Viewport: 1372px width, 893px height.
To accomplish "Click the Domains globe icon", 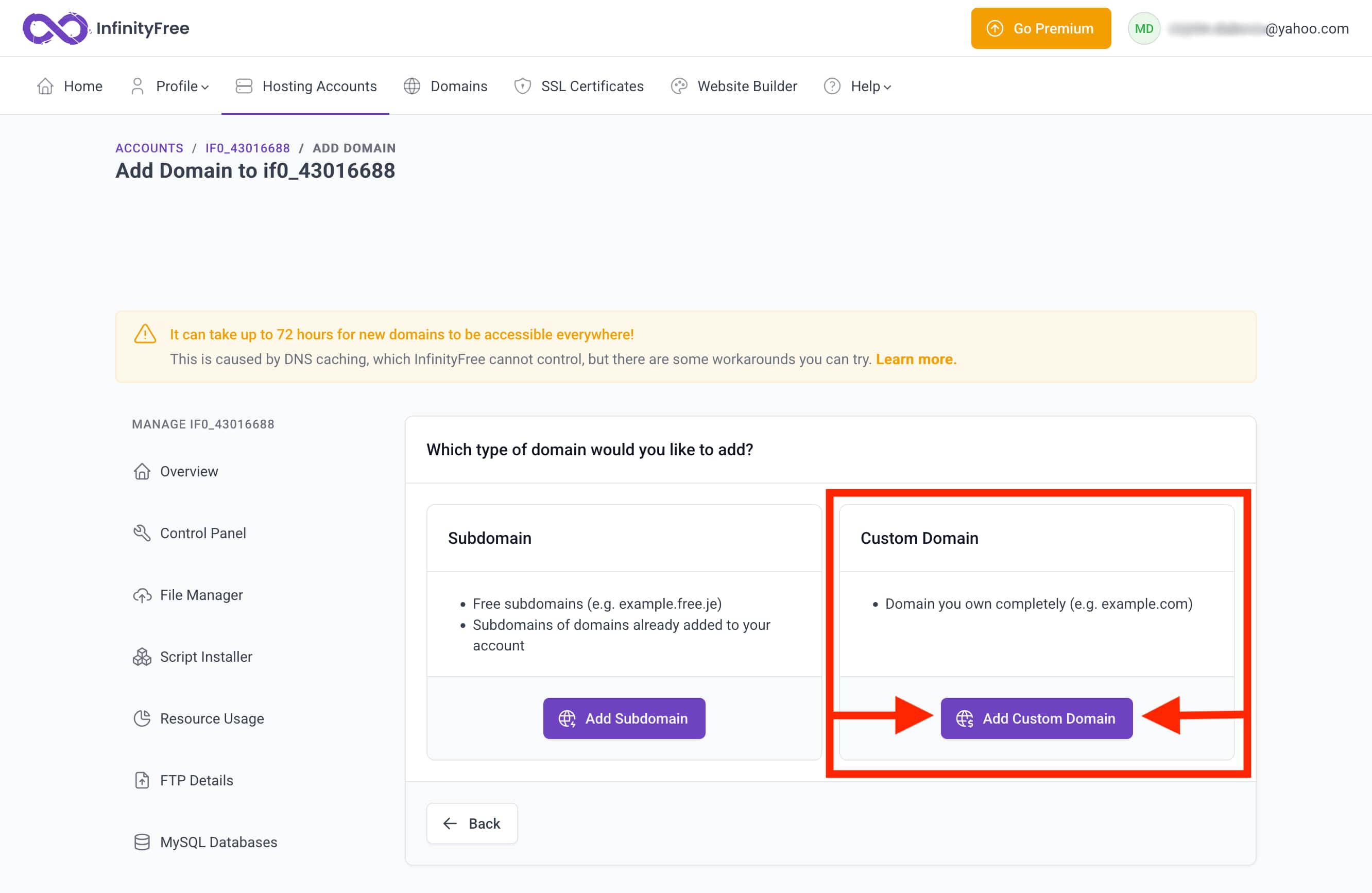I will tap(411, 87).
